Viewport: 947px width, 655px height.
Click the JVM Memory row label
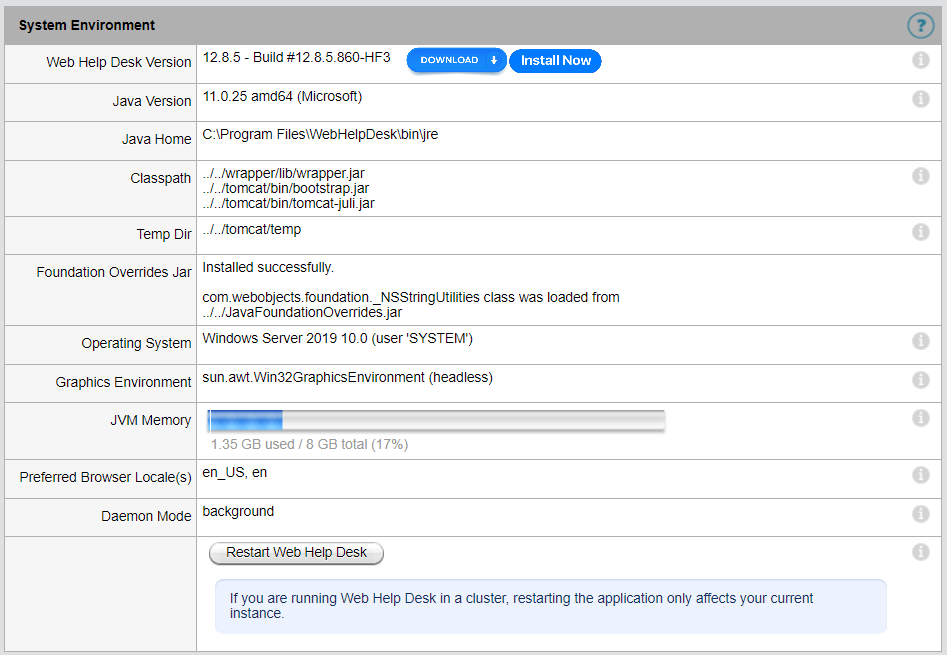tap(150, 420)
